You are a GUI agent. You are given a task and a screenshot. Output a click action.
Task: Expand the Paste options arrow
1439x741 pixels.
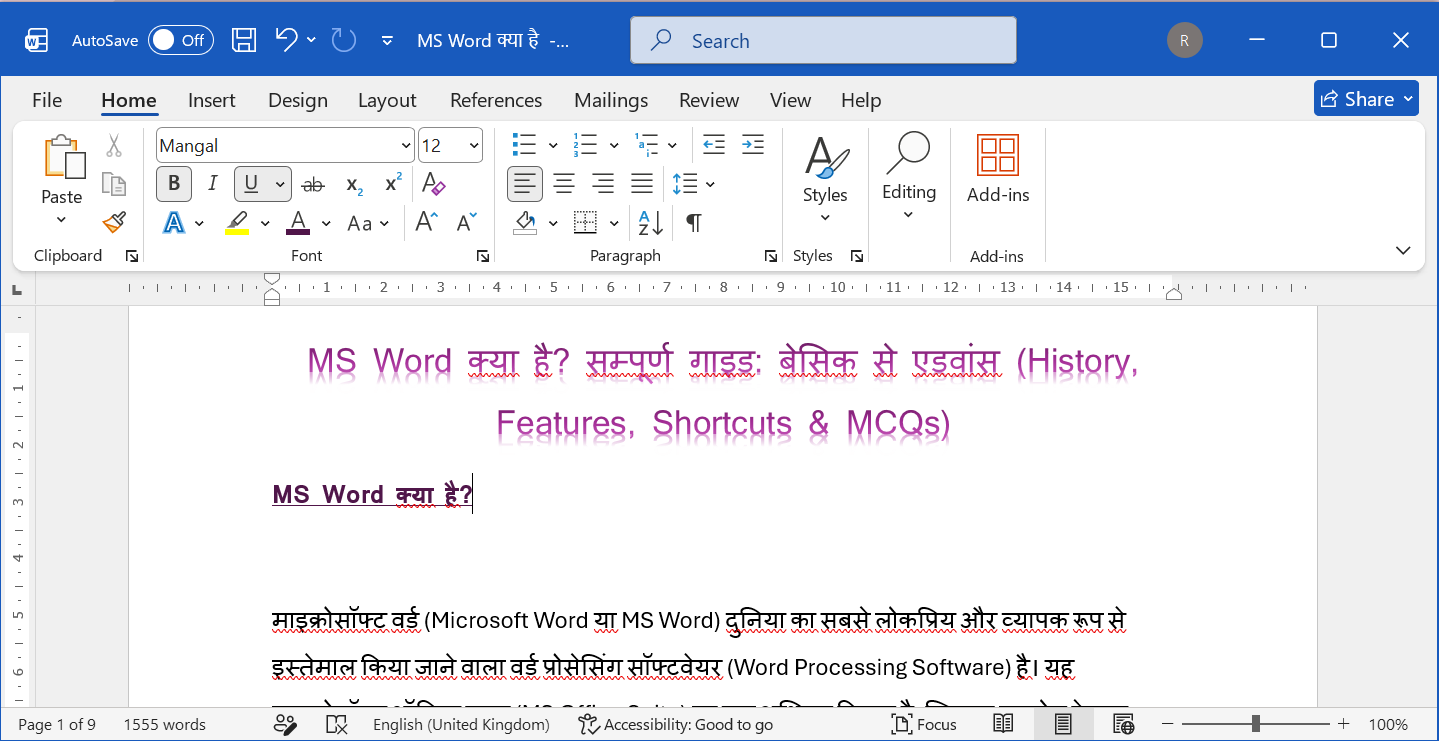click(x=62, y=220)
